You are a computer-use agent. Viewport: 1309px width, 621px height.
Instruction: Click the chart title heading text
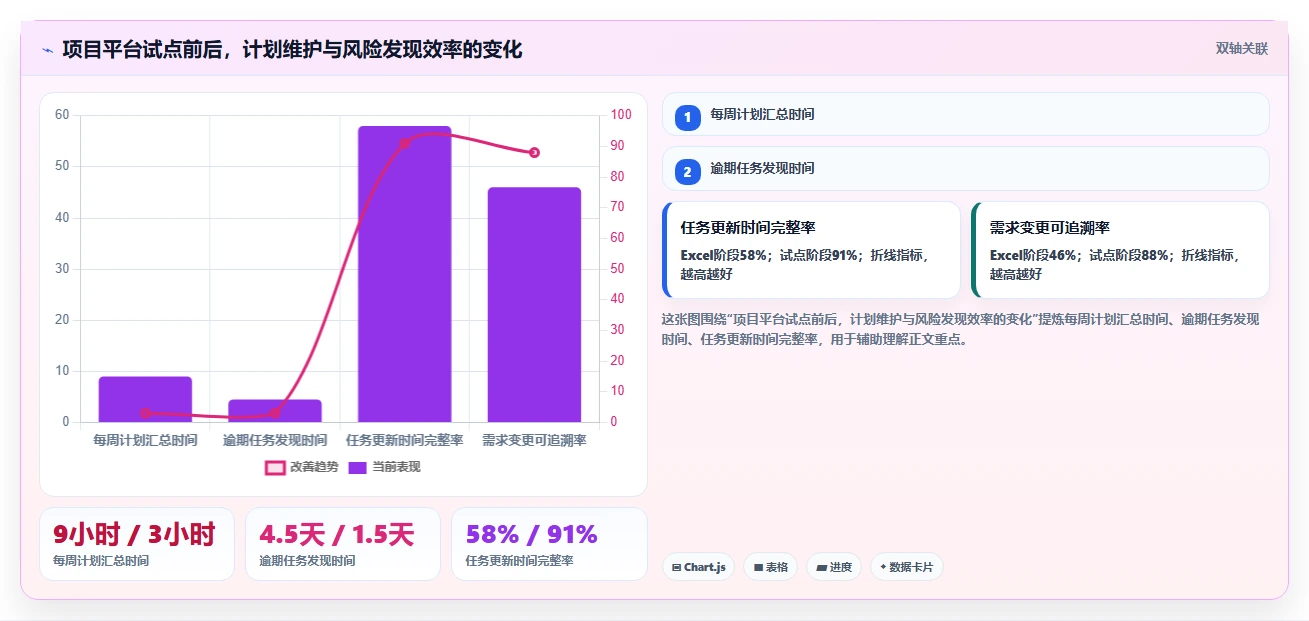(x=292, y=49)
